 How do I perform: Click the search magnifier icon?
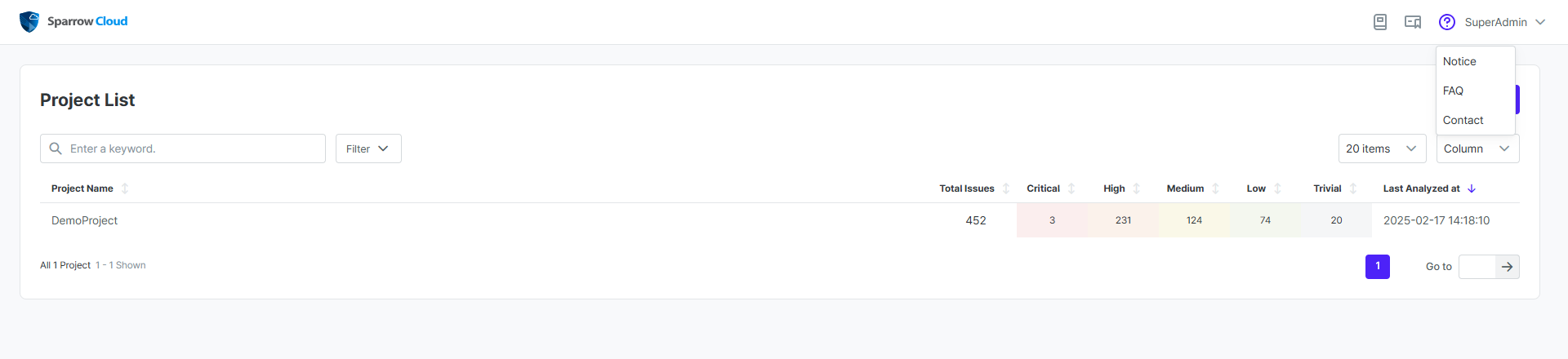pos(56,148)
